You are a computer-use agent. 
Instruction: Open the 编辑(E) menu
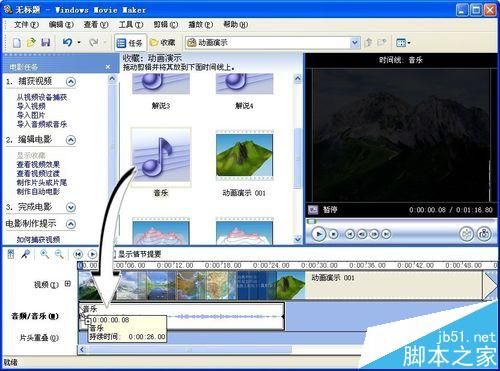tap(61, 25)
